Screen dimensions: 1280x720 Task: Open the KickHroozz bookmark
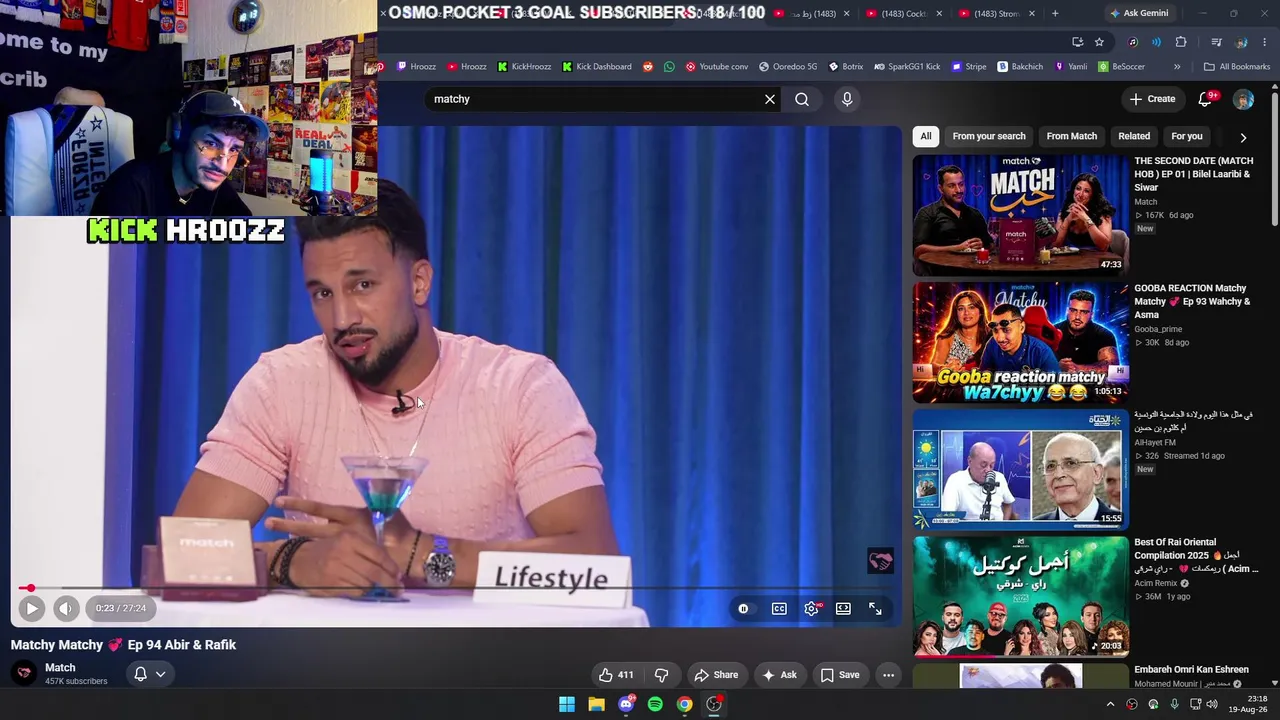click(524, 67)
